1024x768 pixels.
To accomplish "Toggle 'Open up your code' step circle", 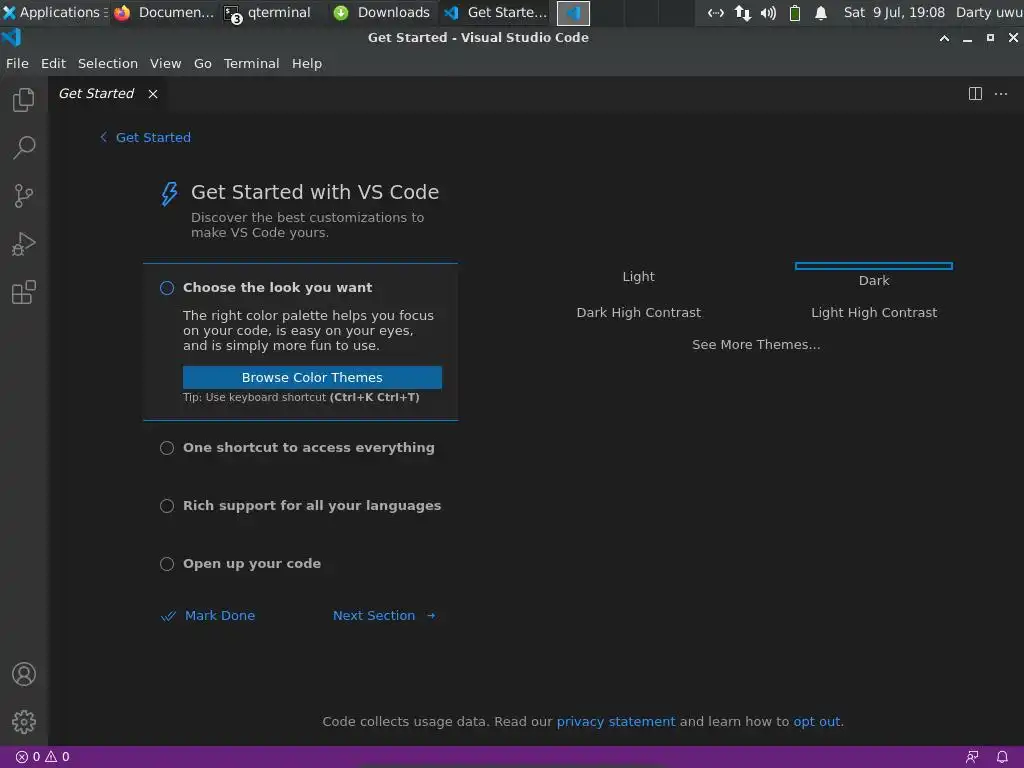I will pos(167,564).
